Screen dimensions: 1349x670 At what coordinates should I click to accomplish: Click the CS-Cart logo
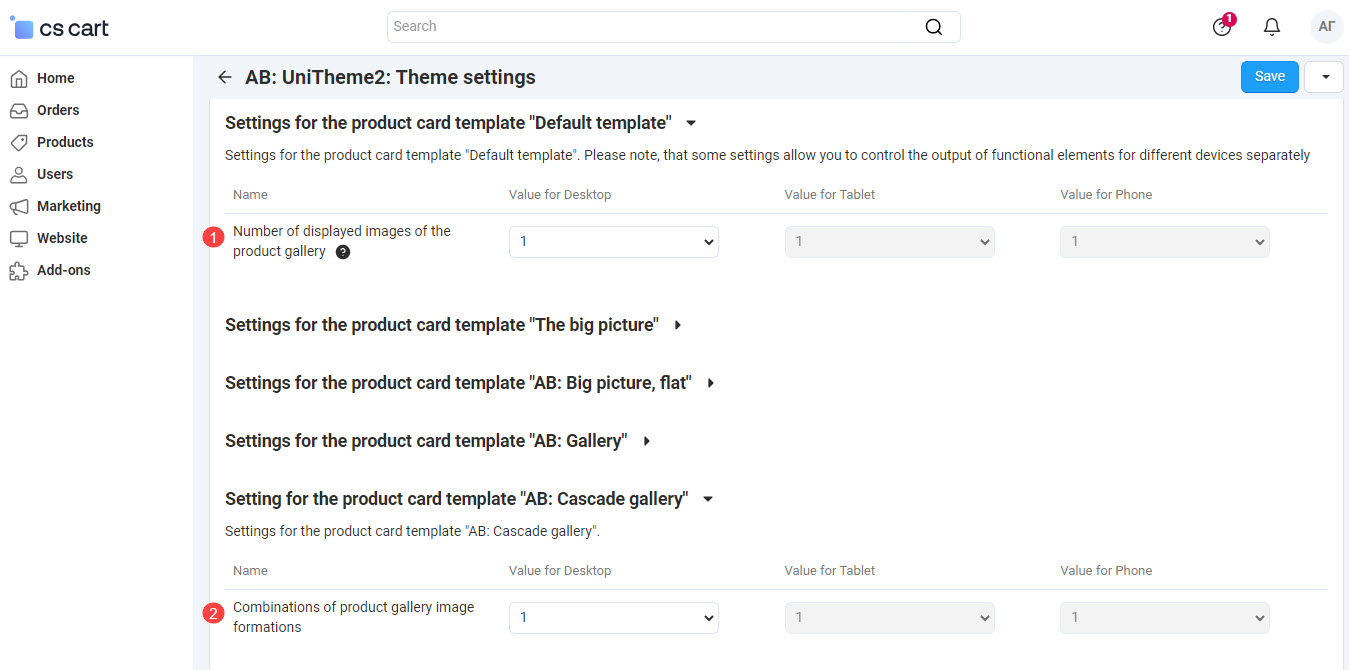(x=60, y=28)
